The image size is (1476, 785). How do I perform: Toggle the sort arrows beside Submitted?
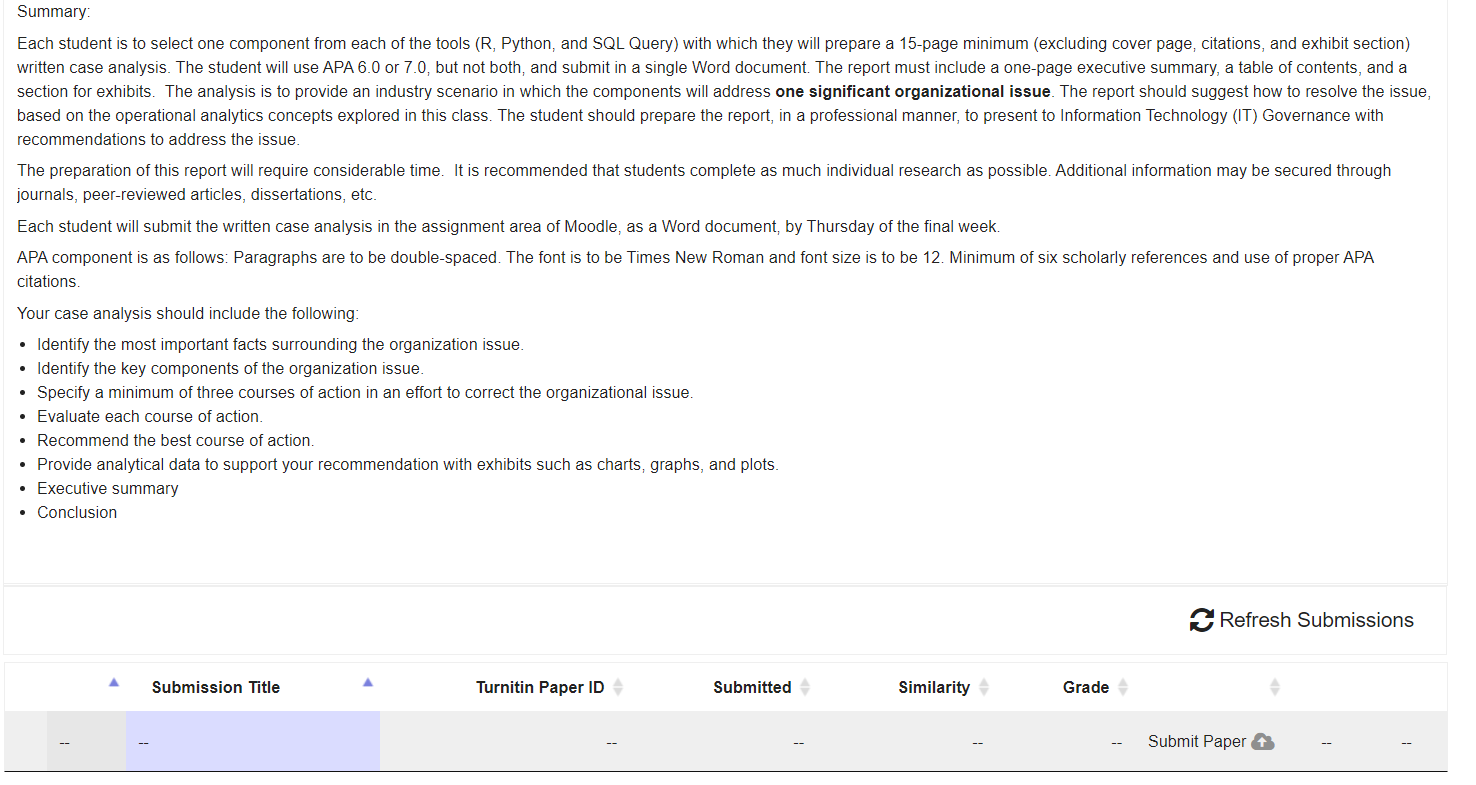(805, 687)
